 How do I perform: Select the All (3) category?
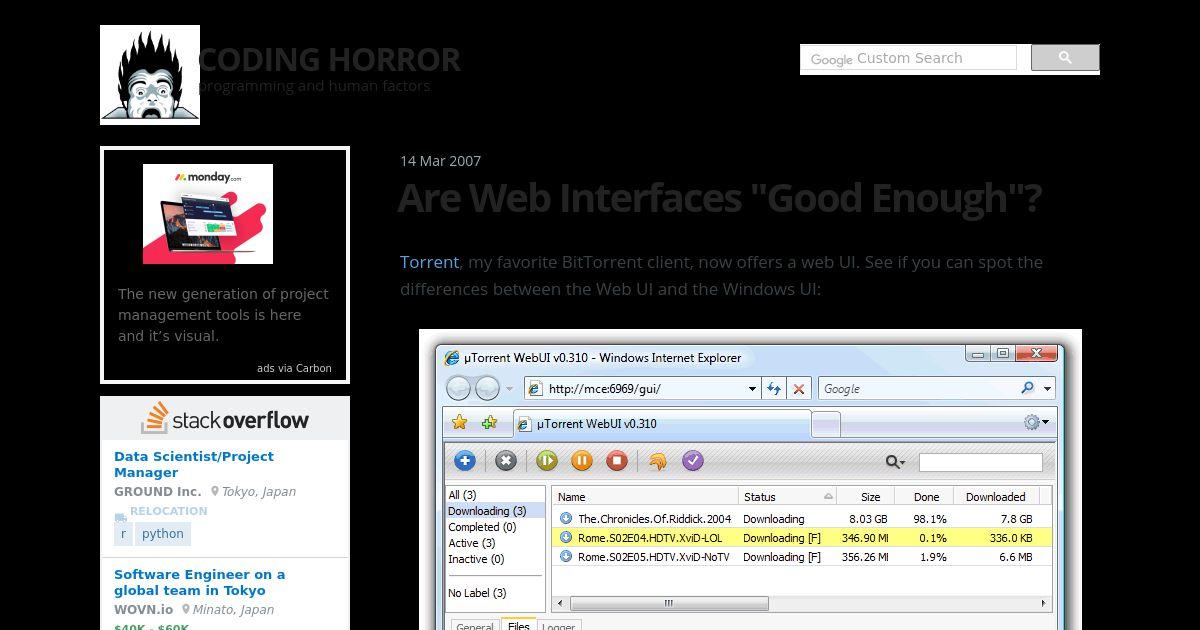coord(496,495)
